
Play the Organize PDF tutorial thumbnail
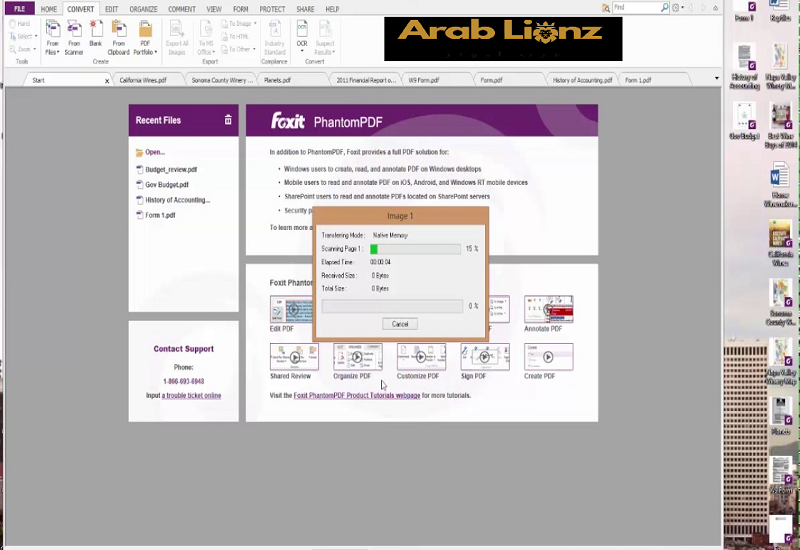tap(357, 357)
